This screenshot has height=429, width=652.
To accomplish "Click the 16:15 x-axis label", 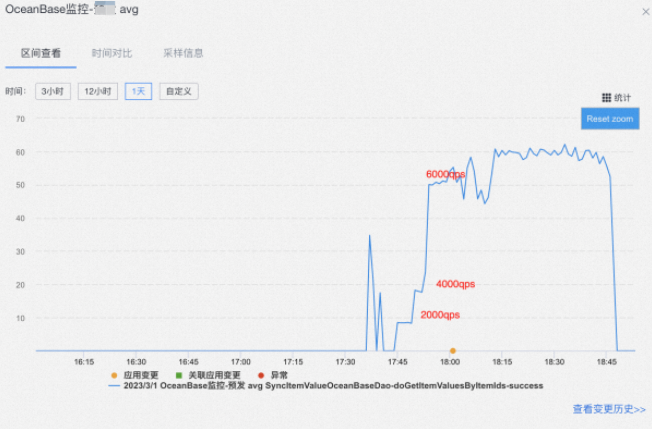I will [x=84, y=362].
